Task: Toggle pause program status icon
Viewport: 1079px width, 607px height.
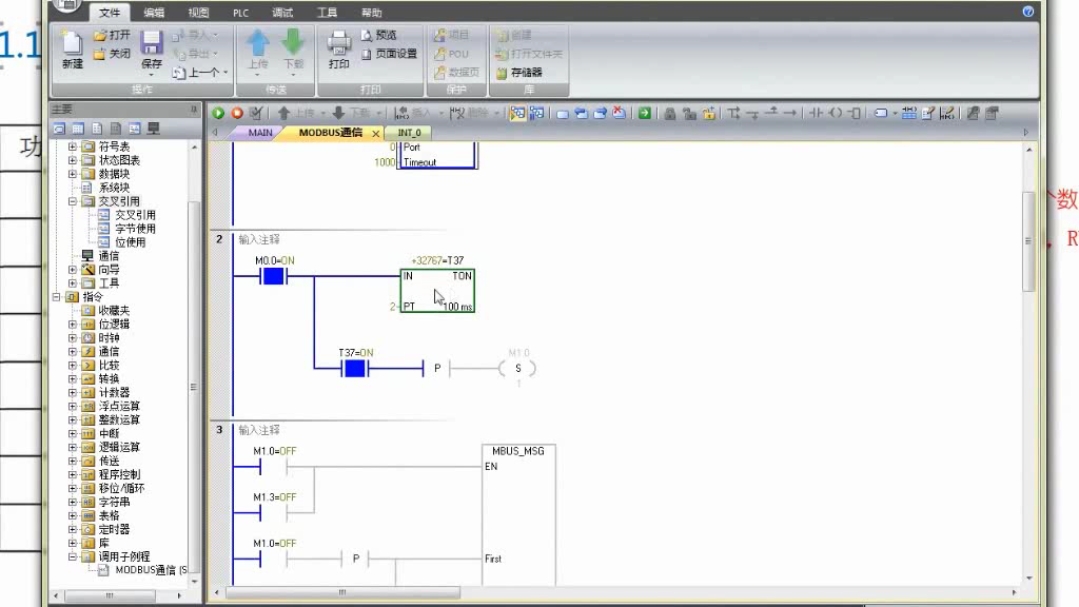Action: point(537,113)
